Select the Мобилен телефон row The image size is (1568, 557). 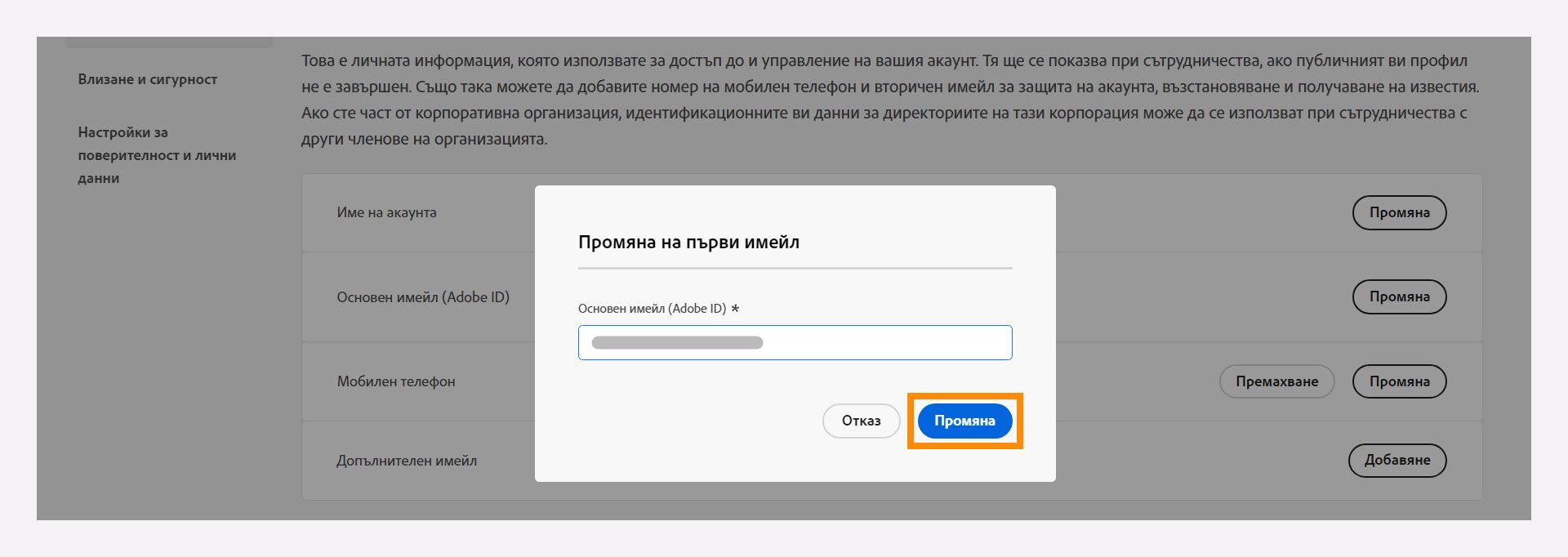(x=398, y=381)
